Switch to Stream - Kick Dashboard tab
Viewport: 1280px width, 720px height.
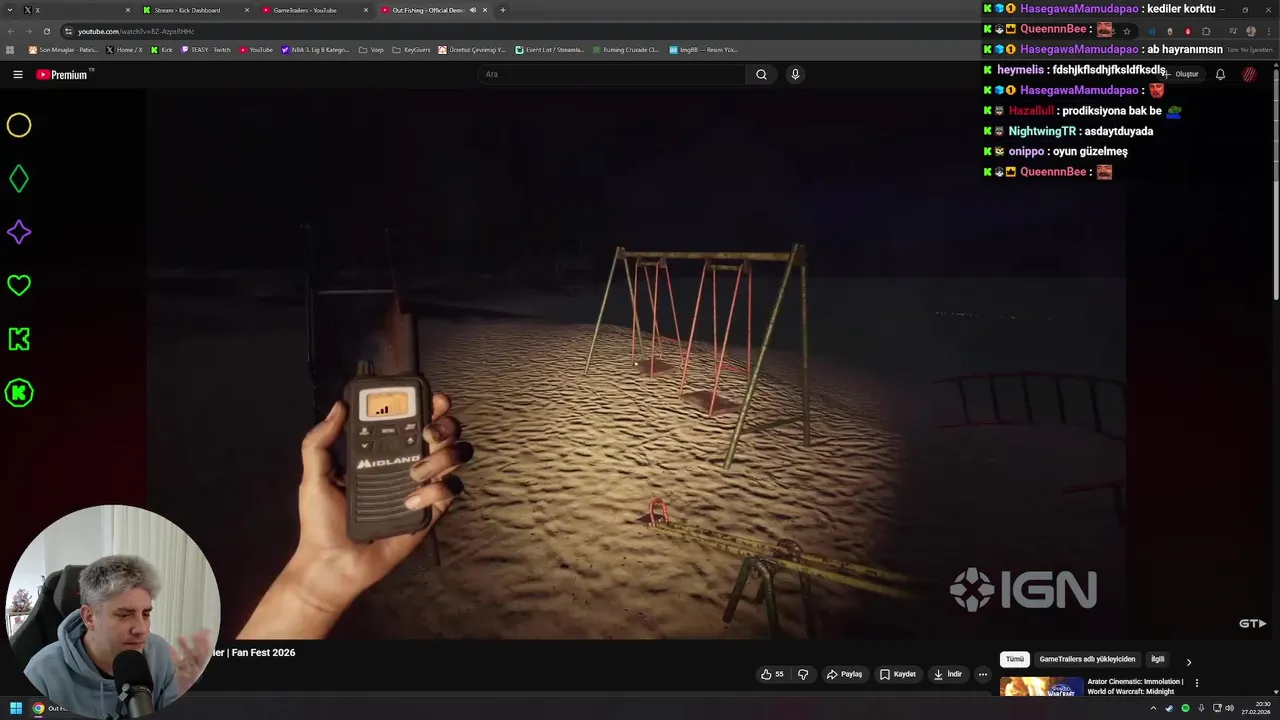coord(195,10)
